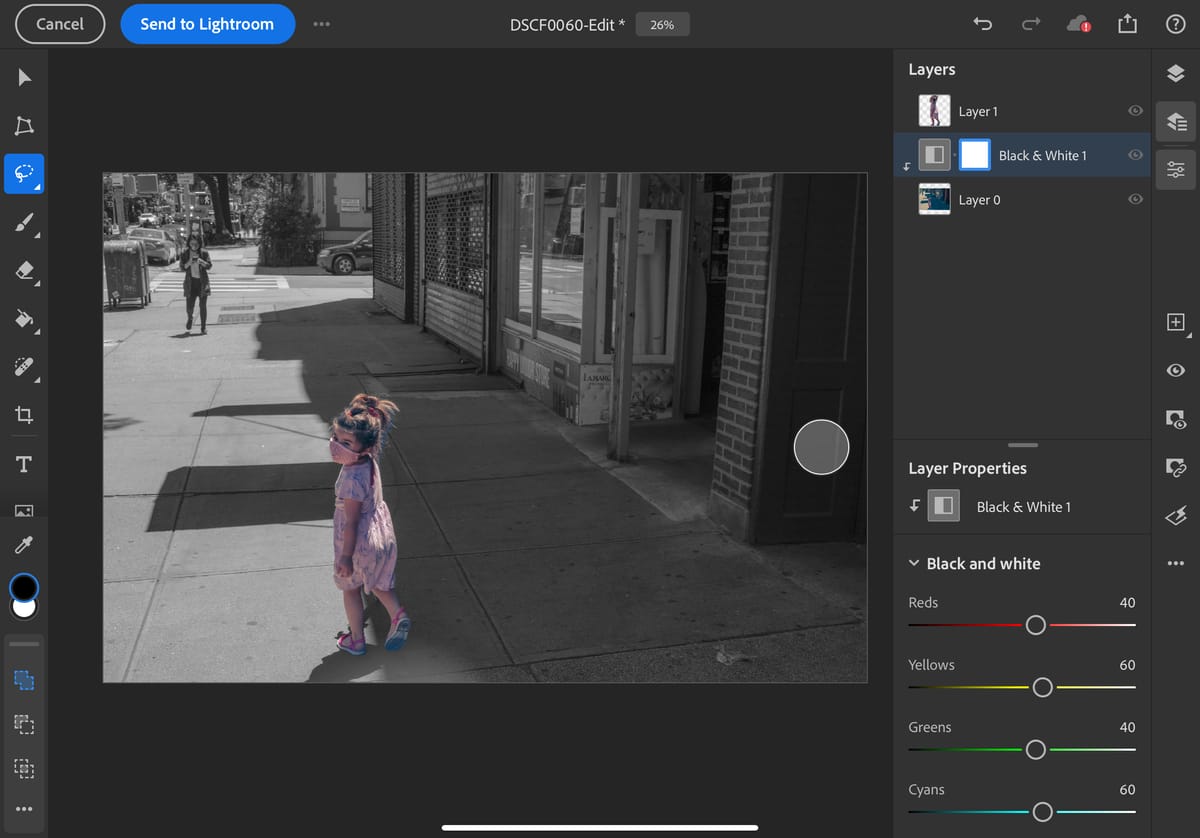Open layer Filters and adjustments panel icon
Viewport: 1200px width, 838px height.
[x=1176, y=169]
